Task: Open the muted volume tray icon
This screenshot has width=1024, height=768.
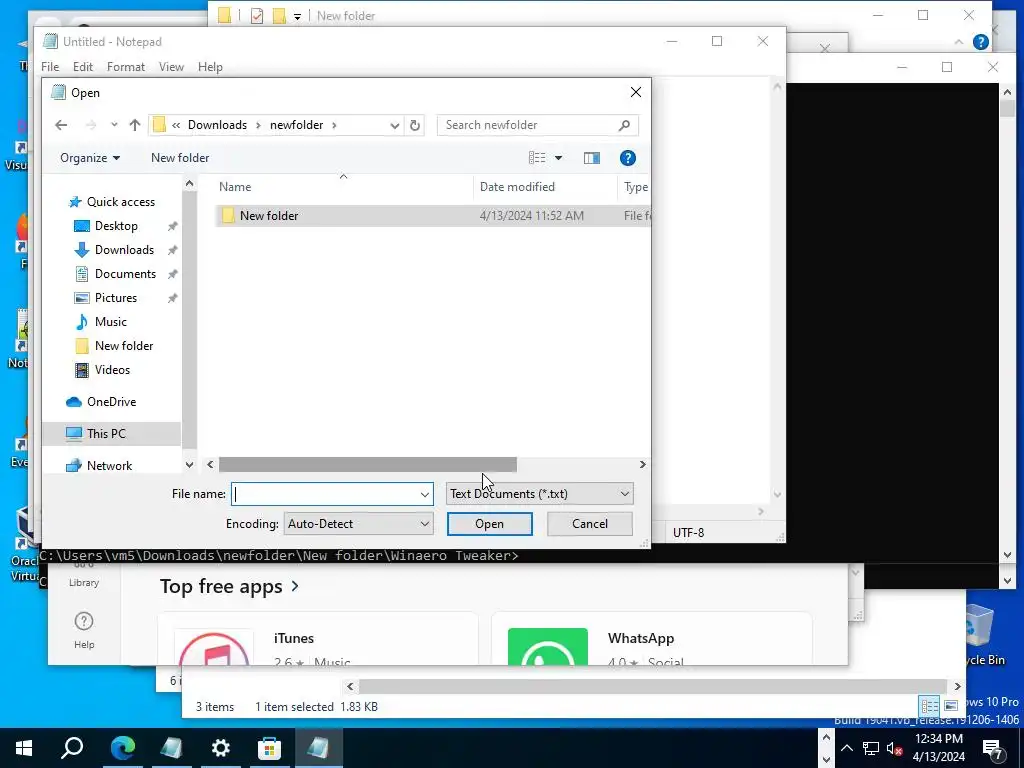Action: [895, 748]
